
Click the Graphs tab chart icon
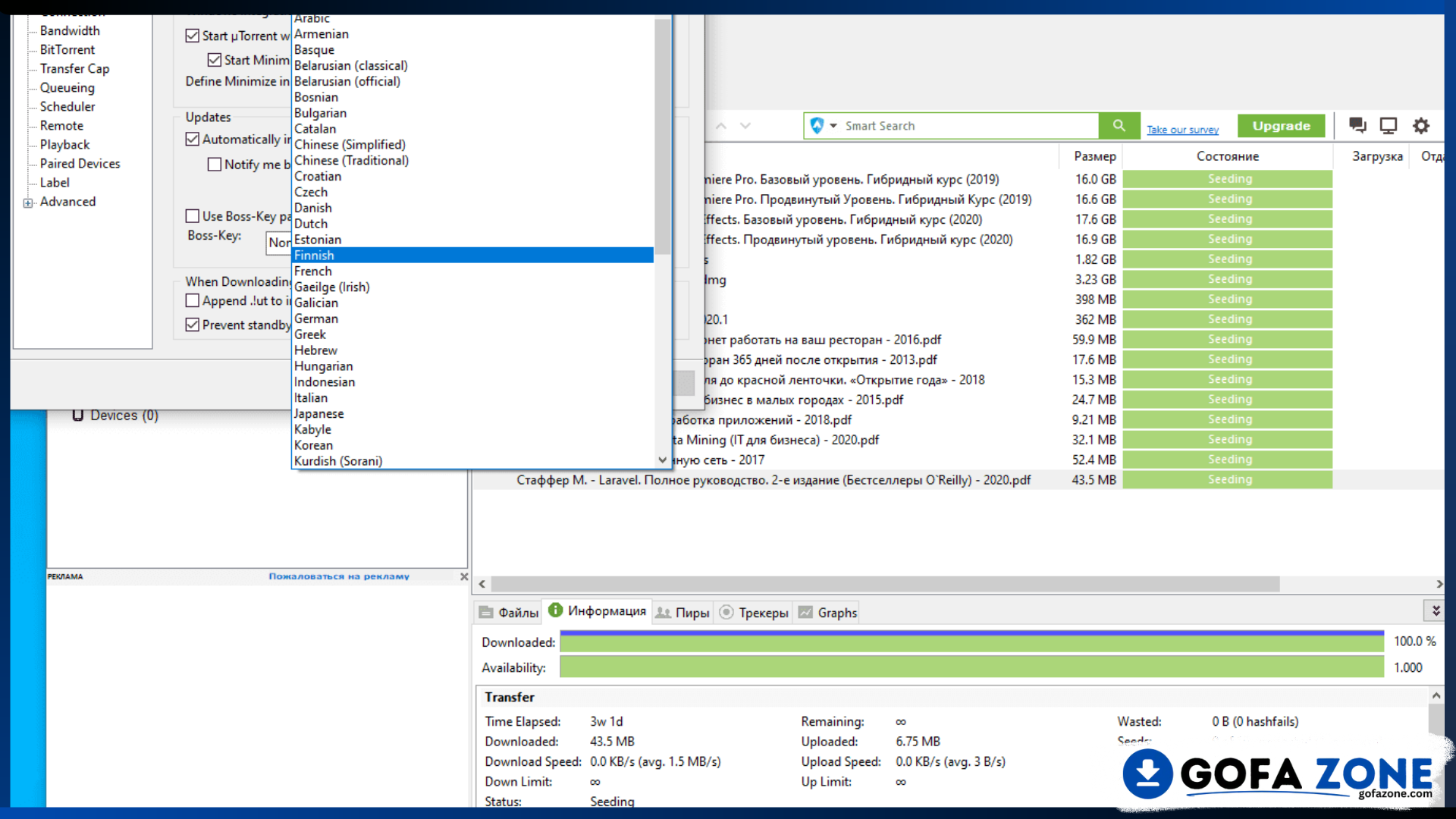pos(805,612)
